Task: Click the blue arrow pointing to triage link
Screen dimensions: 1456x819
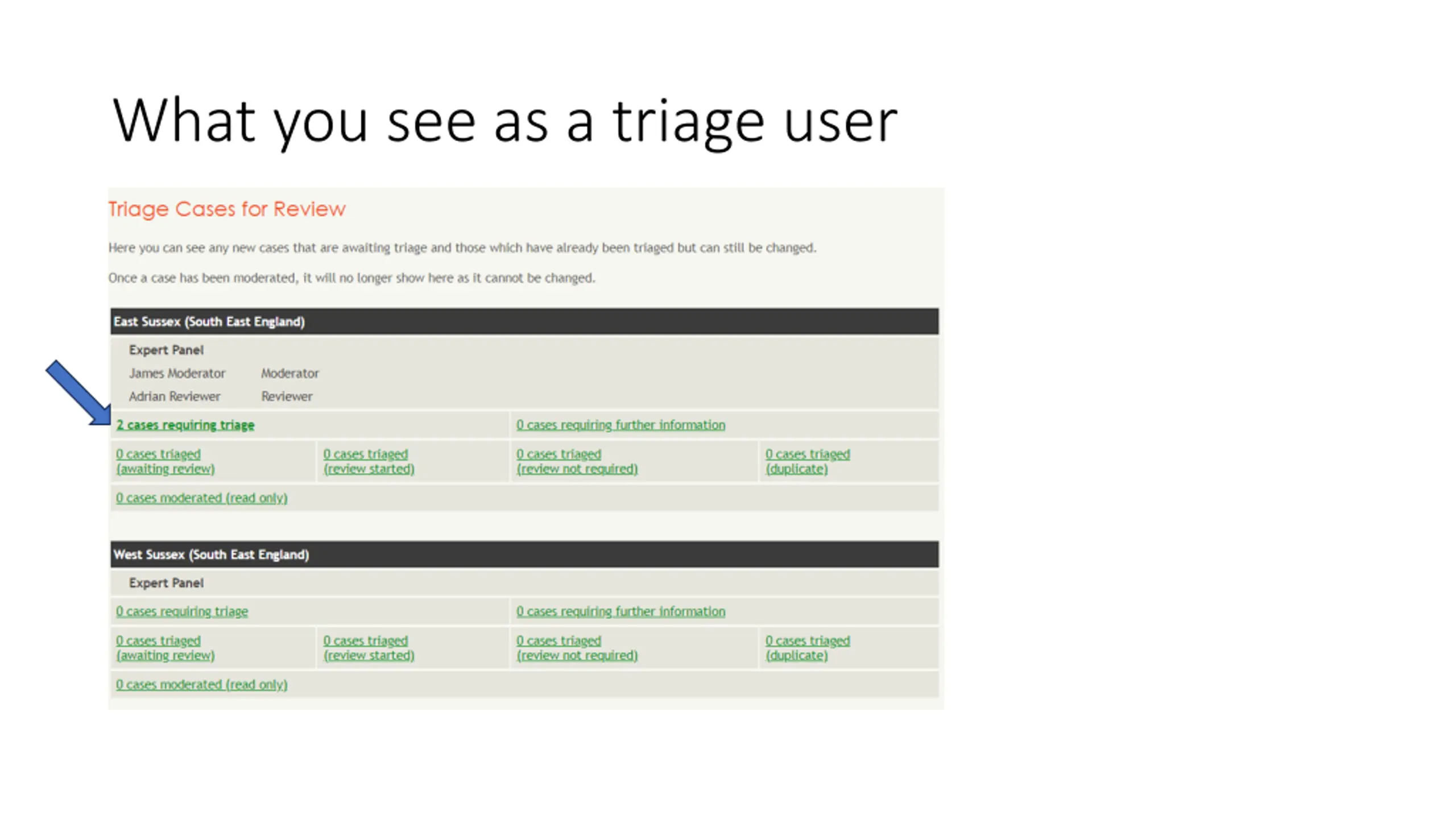Action: pos(78,392)
